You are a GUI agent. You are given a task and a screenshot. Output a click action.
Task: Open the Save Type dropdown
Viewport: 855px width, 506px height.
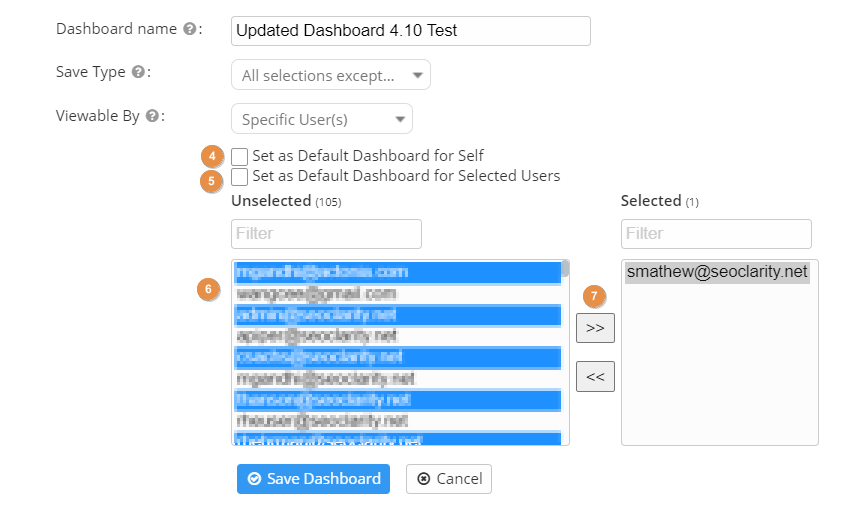330,75
